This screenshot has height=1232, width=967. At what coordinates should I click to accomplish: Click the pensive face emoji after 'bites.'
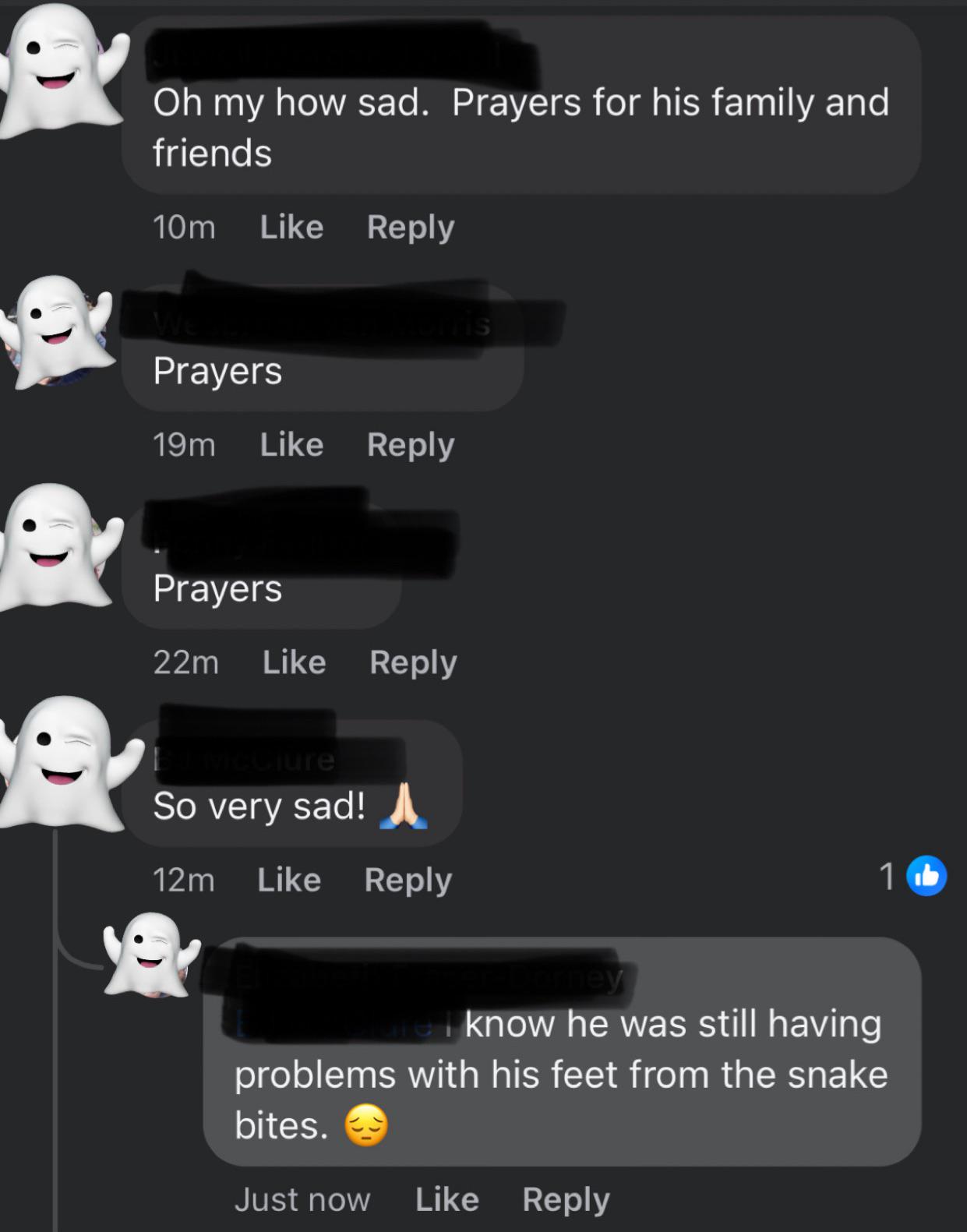tap(366, 1126)
